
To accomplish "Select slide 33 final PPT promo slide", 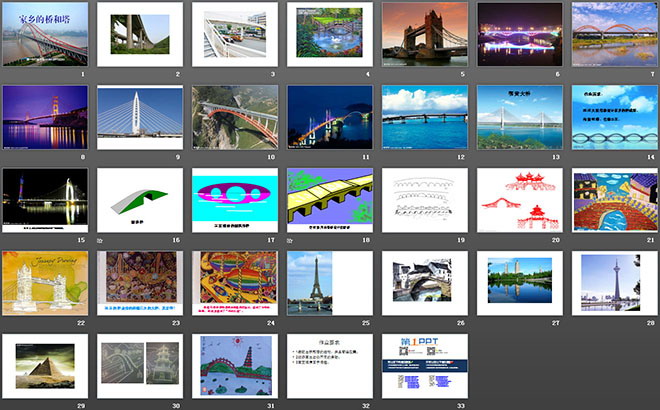I will click(423, 366).
